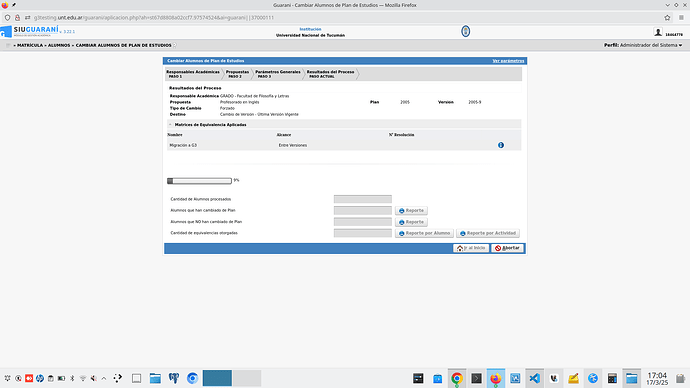Click the shield tracking protection icon
Image resolution: width=690 pixels, height=388 pixels.
(x=7, y=18)
